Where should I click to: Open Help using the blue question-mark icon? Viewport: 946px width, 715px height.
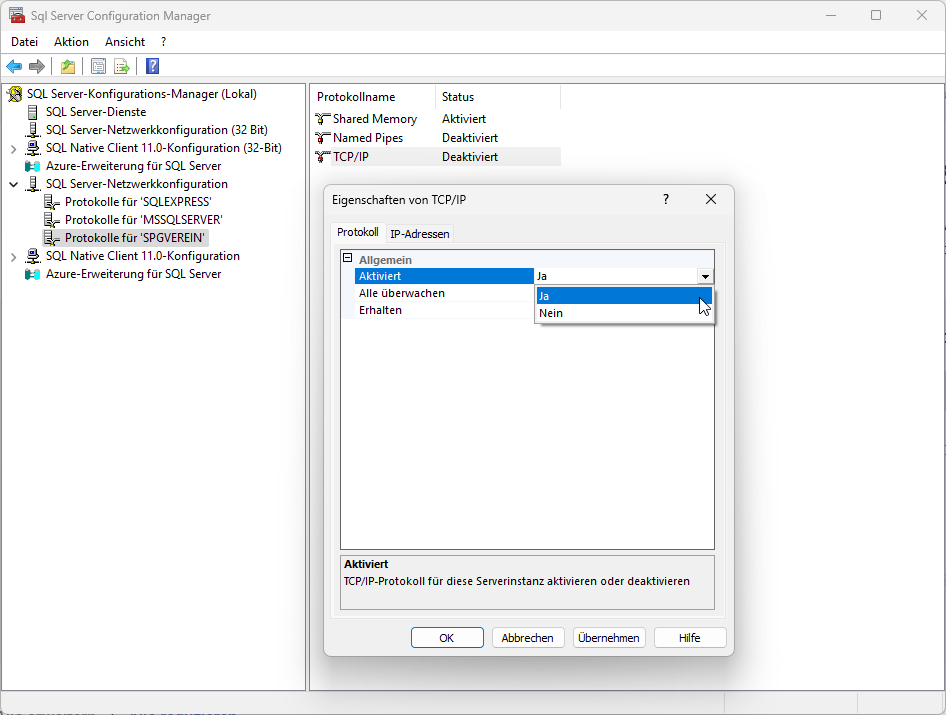(152, 67)
